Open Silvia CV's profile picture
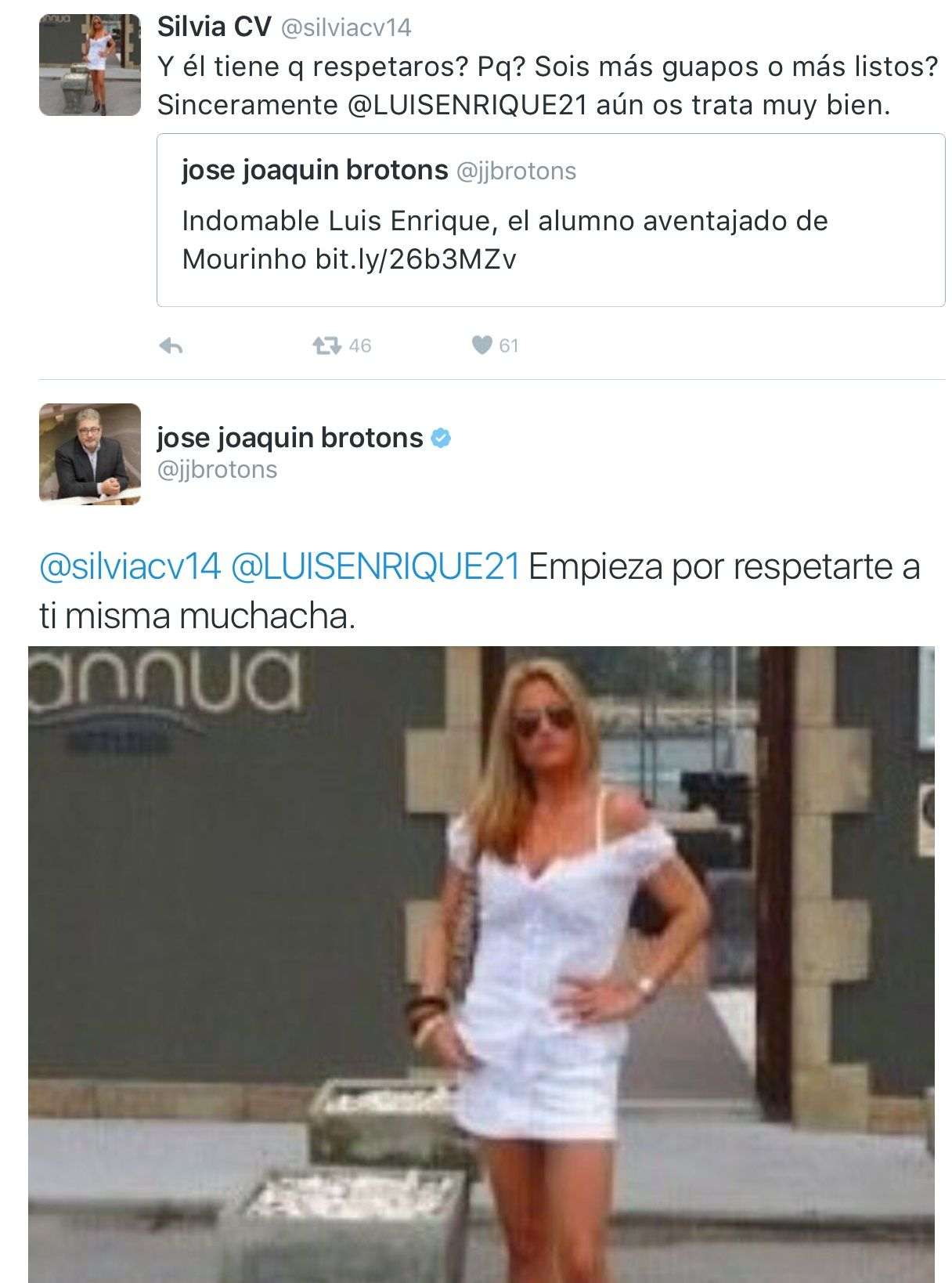952x1283 pixels. tap(90, 65)
